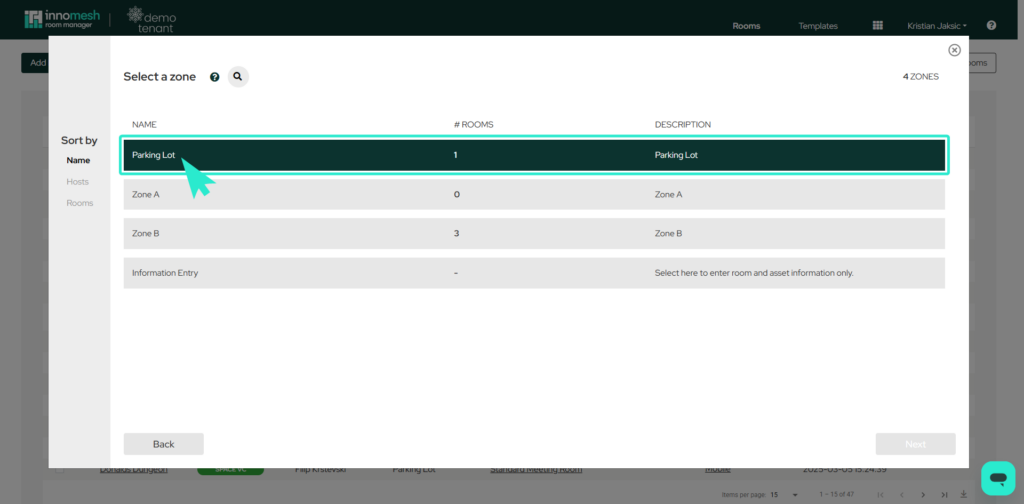The width and height of the screenshot is (1024, 504).
Task: Sort zones by Name
Action: tap(78, 160)
